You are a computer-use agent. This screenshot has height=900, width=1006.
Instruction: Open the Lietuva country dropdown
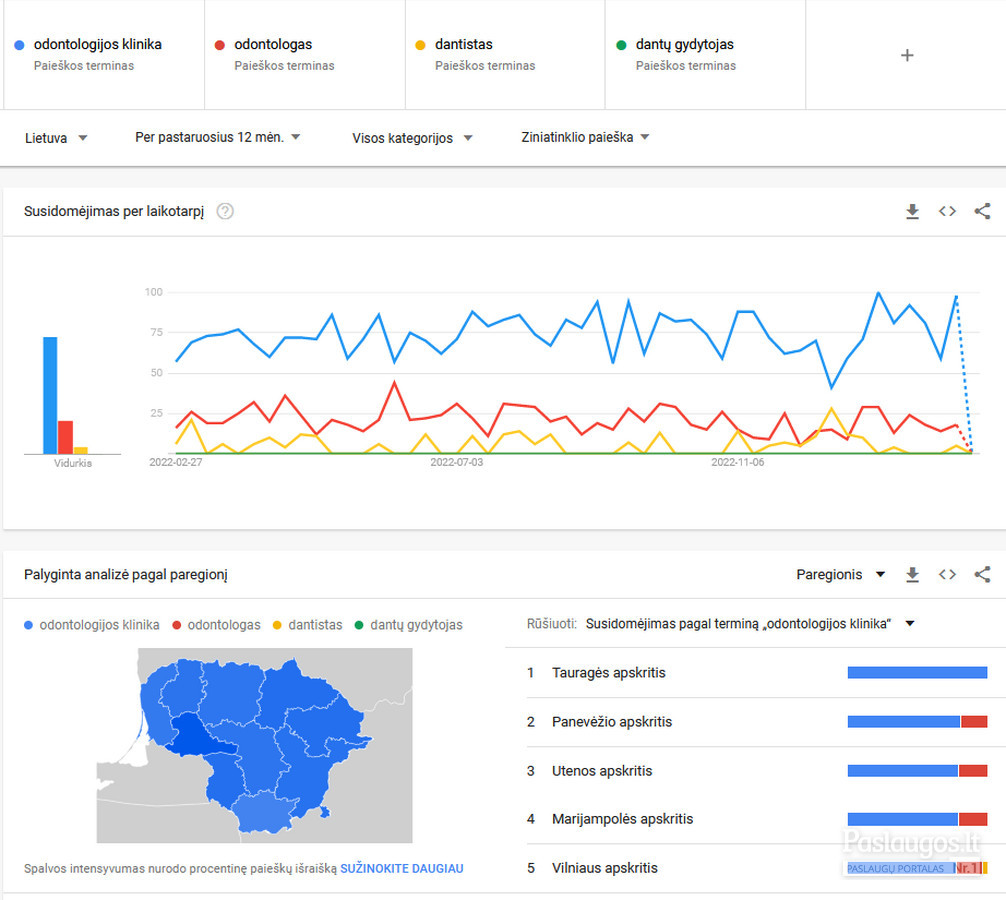coord(56,138)
